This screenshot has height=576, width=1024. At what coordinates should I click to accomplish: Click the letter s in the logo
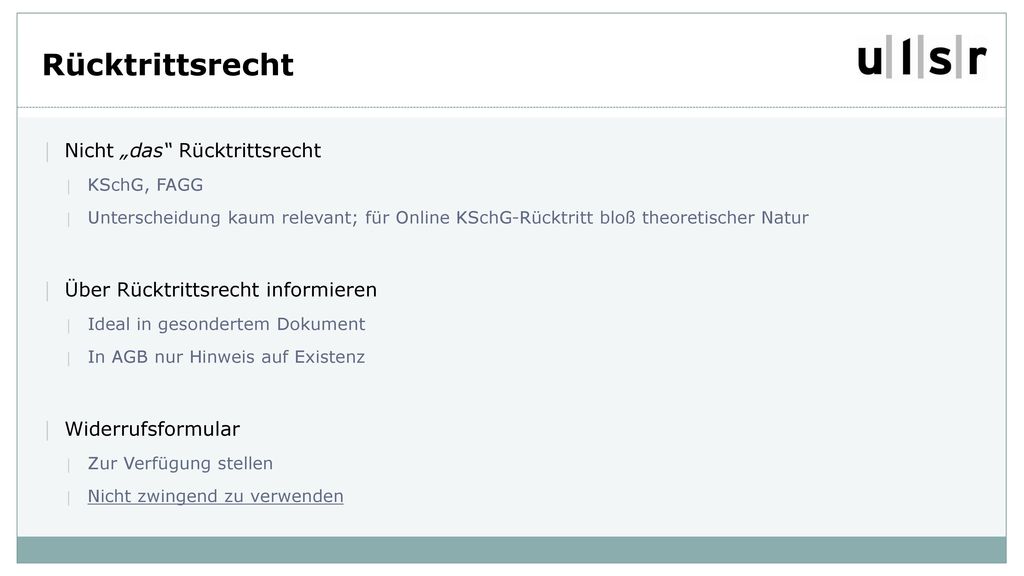(940, 60)
